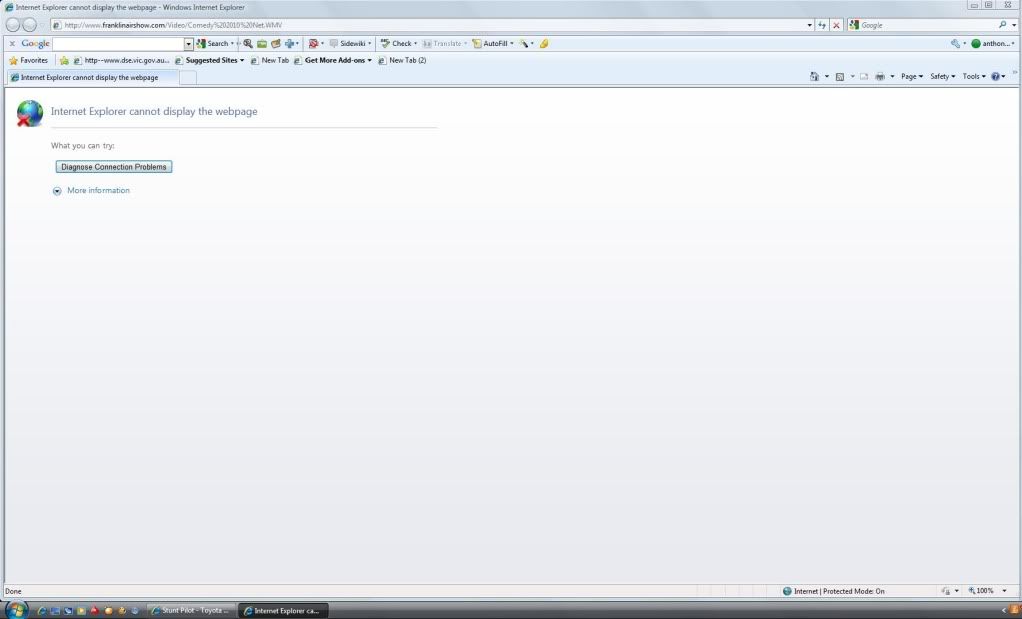Open the Suggested Sites favorites link
1022x619 pixels.
(214, 60)
